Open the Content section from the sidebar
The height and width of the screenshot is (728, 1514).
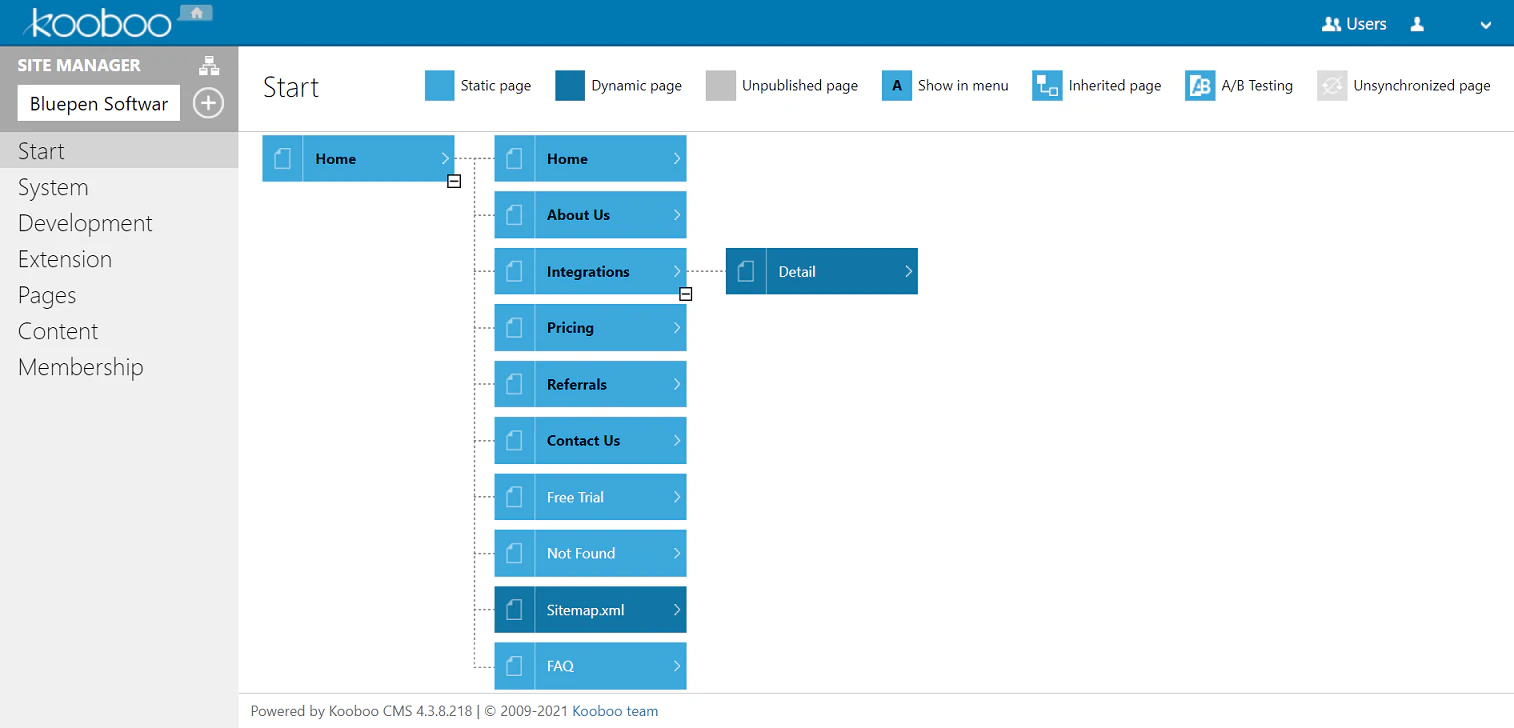pyautogui.click(x=58, y=331)
